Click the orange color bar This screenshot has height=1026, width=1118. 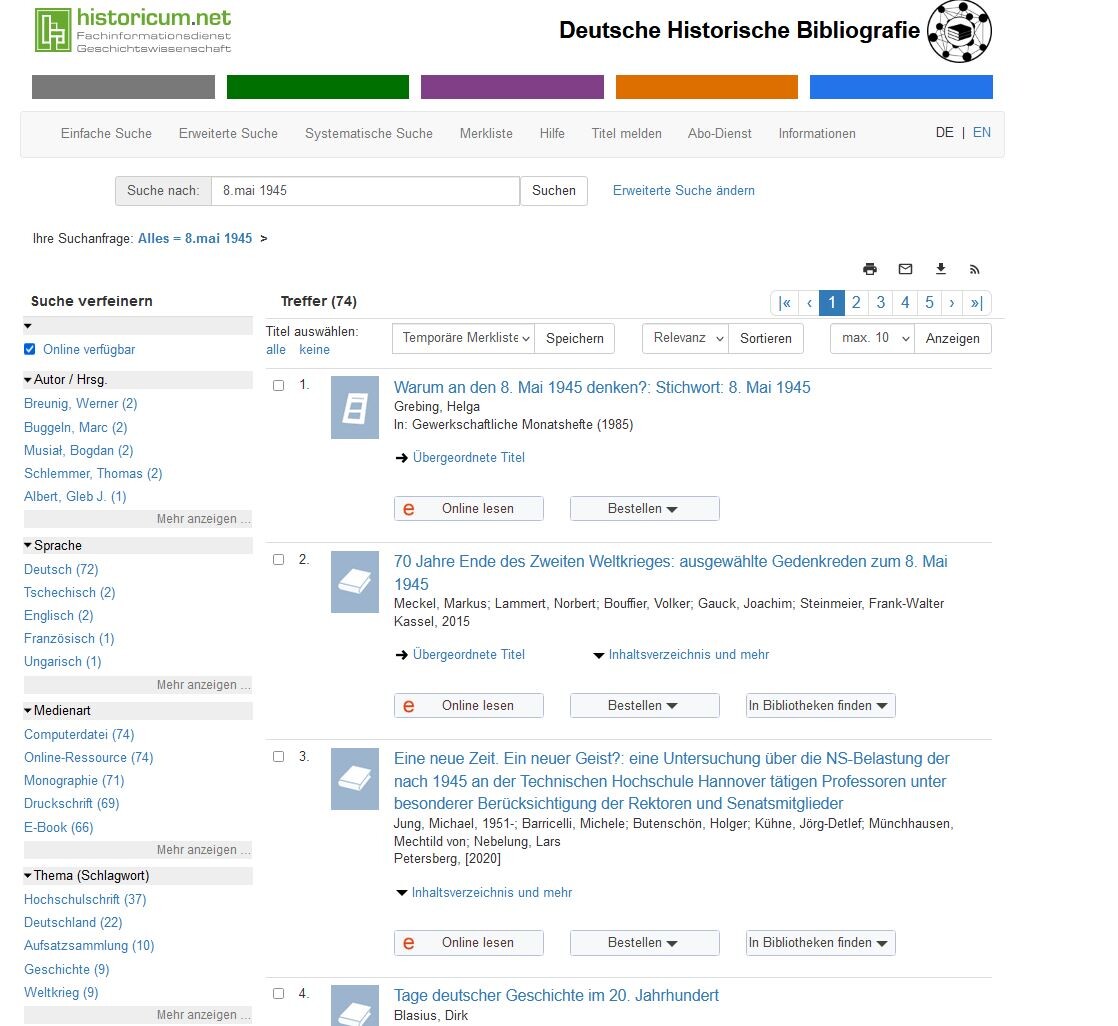click(x=706, y=87)
